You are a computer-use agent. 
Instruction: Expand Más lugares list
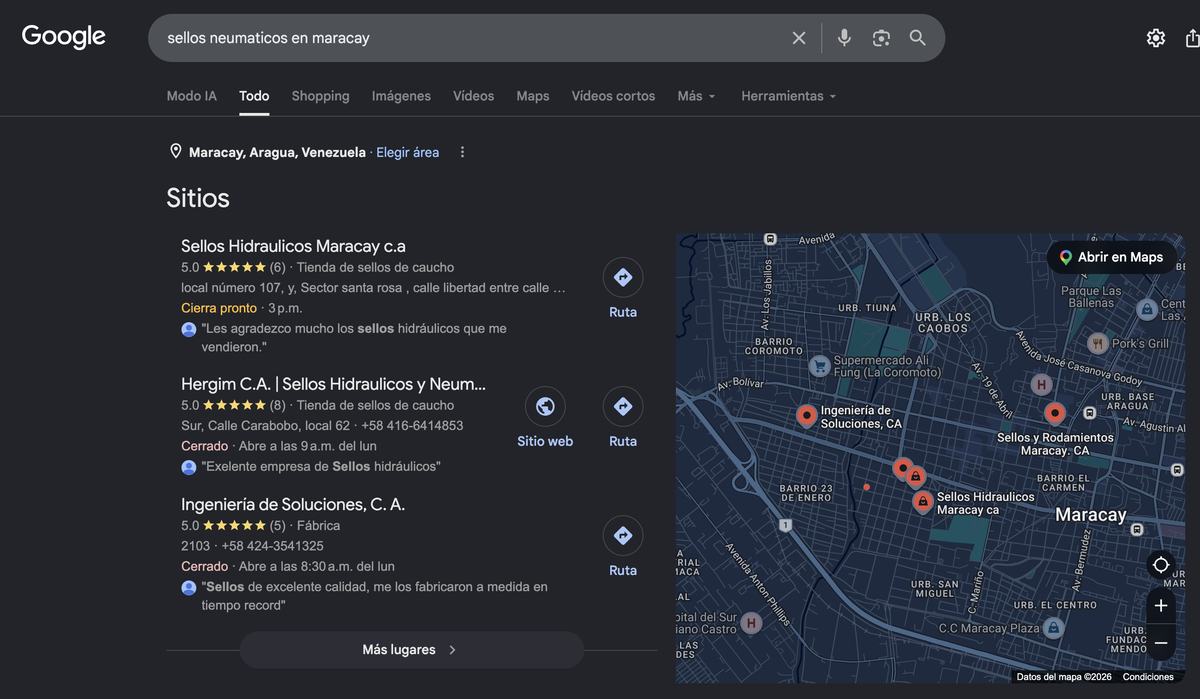(411, 650)
